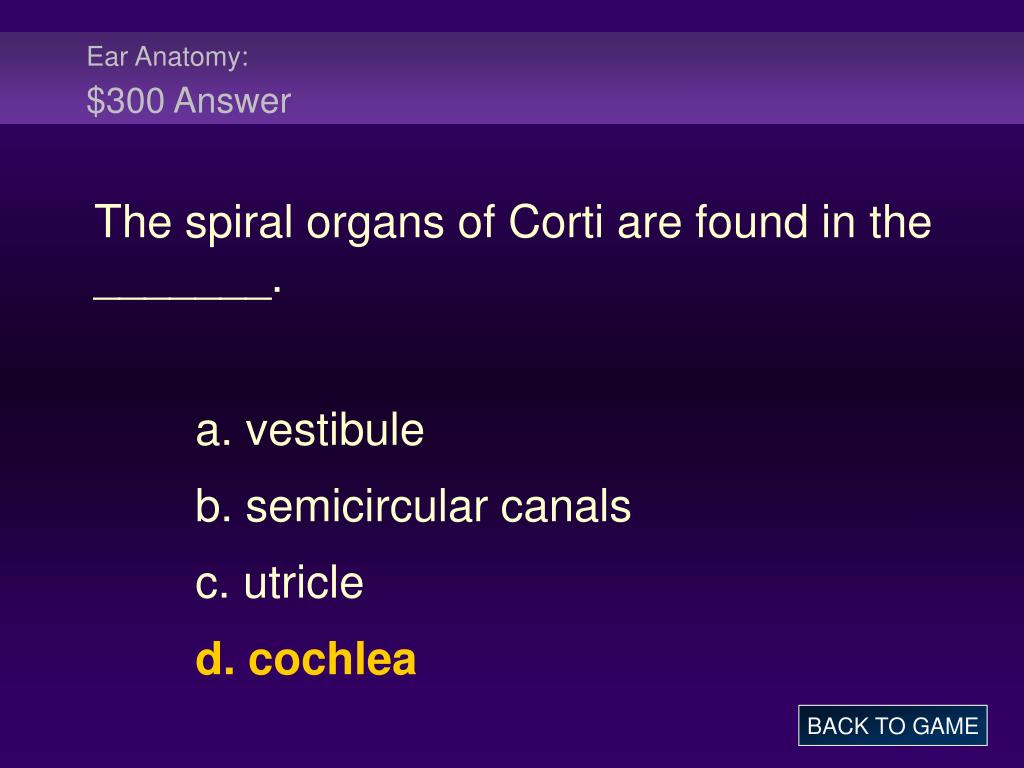The width and height of the screenshot is (1024, 768).
Task: Select answer option c. utricle
Action: [279, 583]
